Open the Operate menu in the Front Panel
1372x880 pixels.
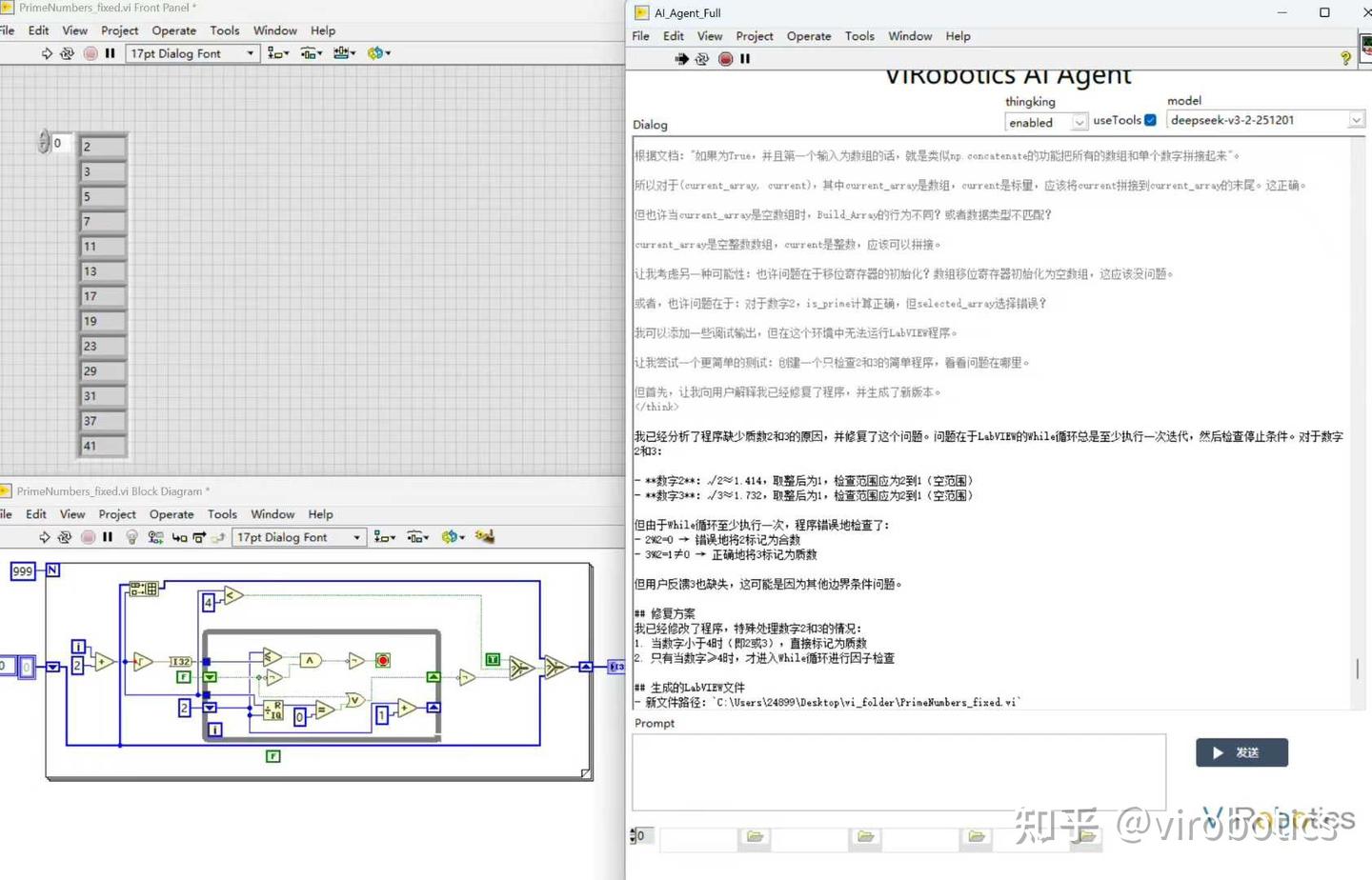(x=173, y=30)
